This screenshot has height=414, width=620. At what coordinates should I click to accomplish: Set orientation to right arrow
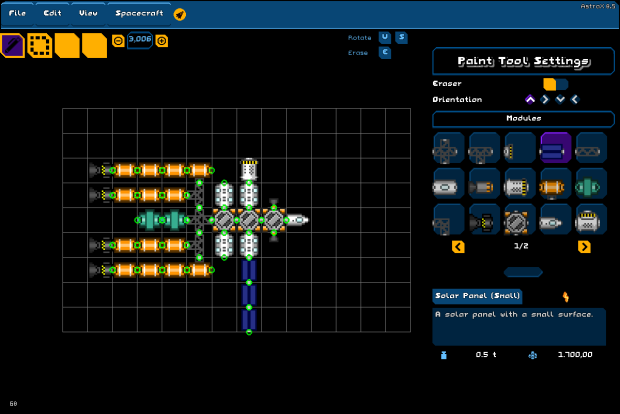545,99
